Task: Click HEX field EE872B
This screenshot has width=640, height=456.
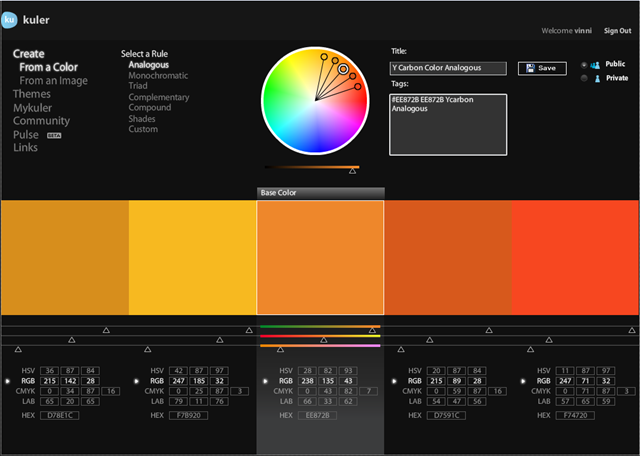Action: click(318, 416)
